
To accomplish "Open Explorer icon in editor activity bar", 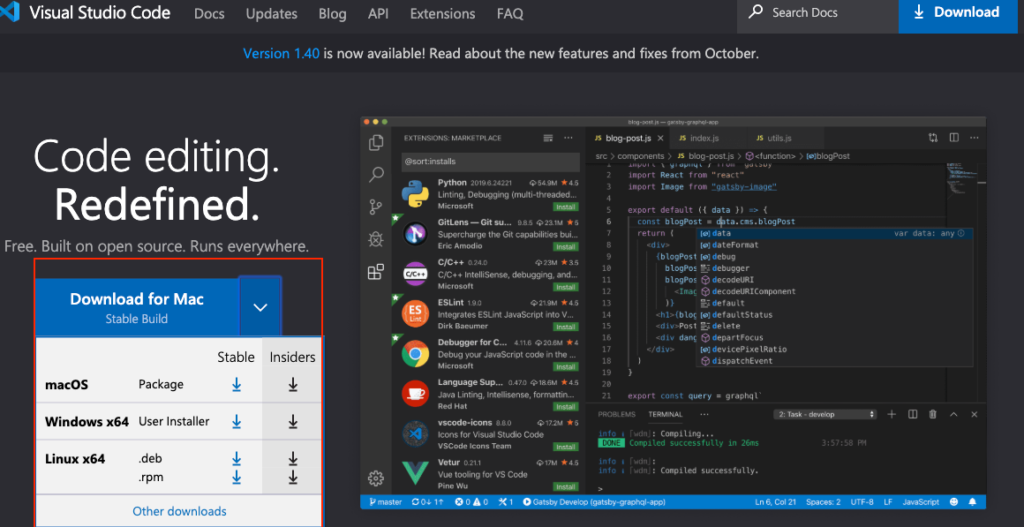I will point(376,143).
